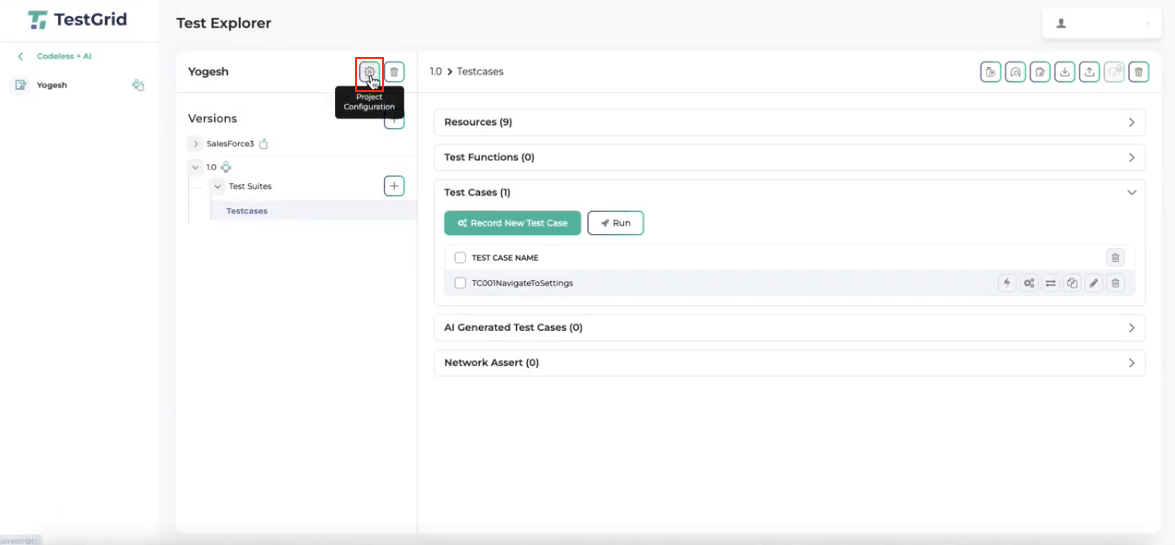
Task: Check the TC001NavigateToSettings checkbox
Action: (460, 283)
